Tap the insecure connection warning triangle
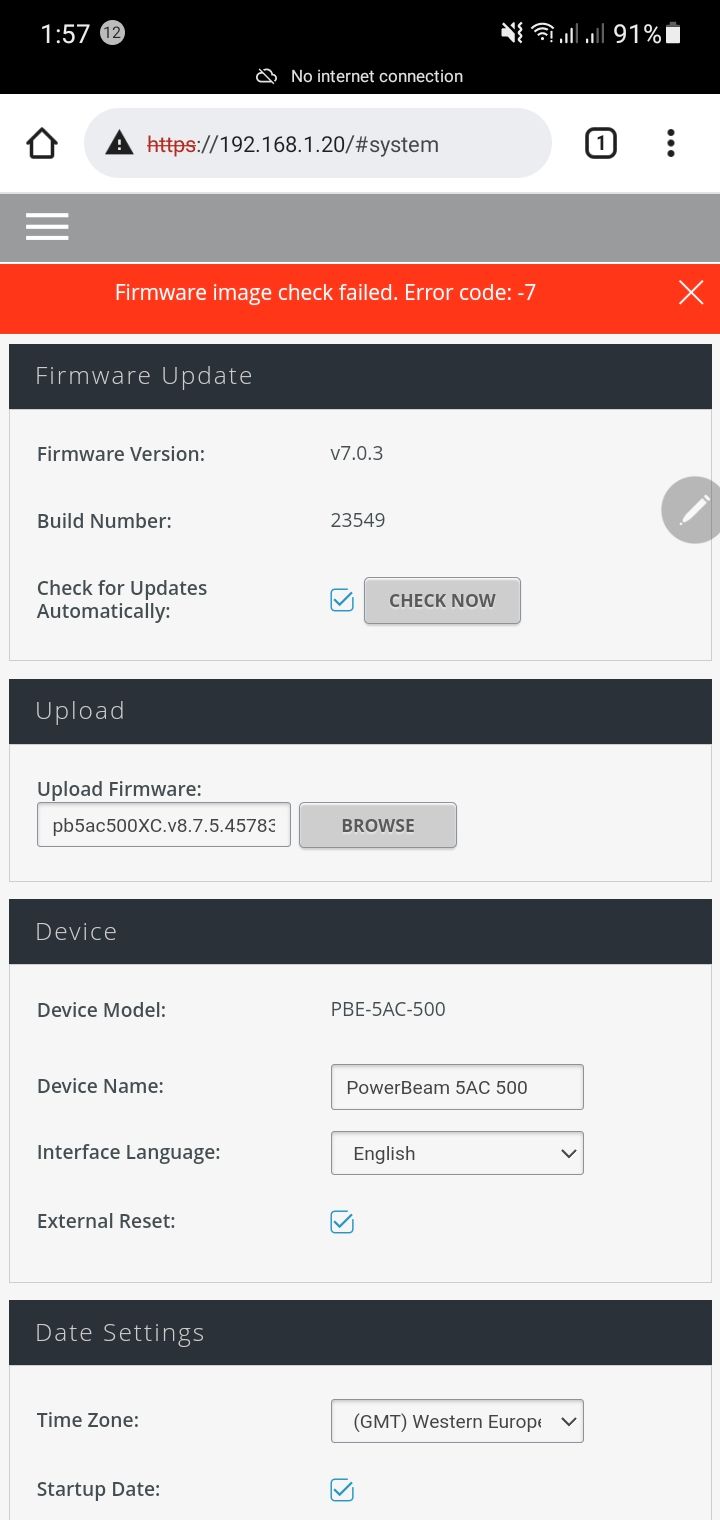This screenshot has height=1520, width=720. click(x=119, y=144)
